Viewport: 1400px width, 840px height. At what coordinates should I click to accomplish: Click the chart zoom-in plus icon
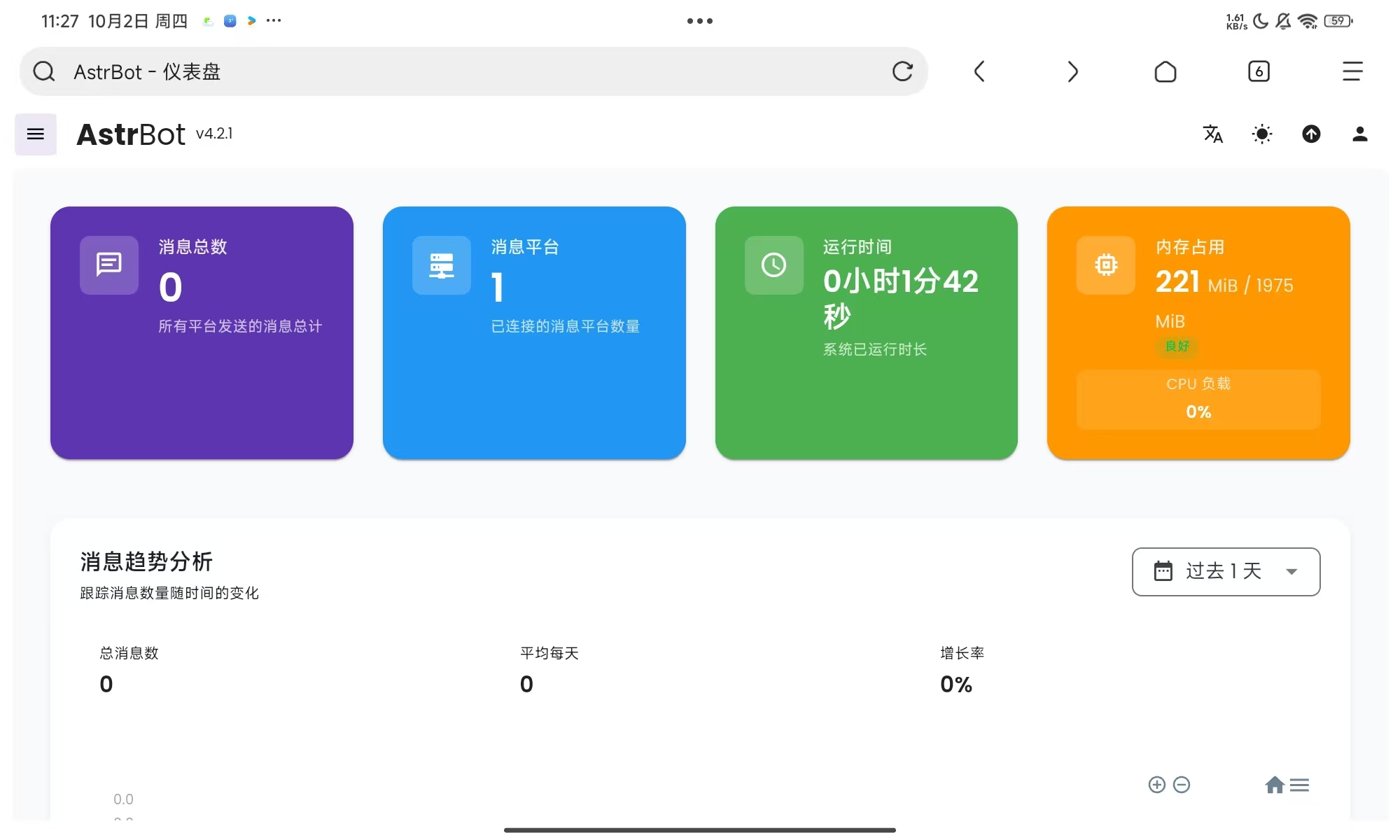pyautogui.click(x=1156, y=785)
